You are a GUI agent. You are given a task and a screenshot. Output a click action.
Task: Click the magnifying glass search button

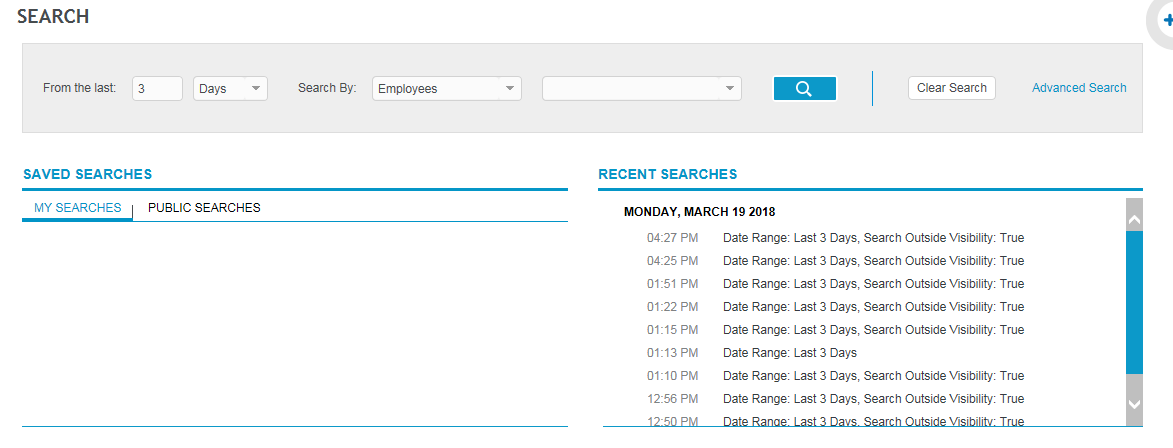click(x=804, y=89)
